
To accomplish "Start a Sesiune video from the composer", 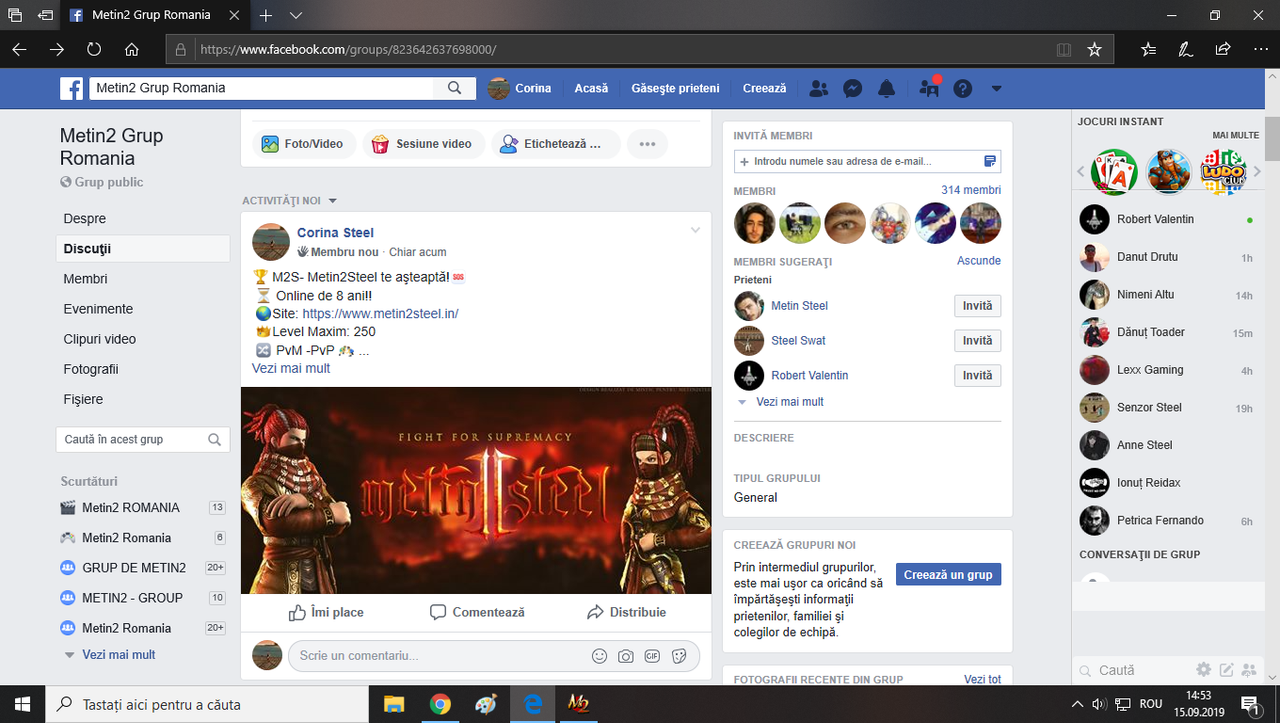I will [x=423, y=144].
